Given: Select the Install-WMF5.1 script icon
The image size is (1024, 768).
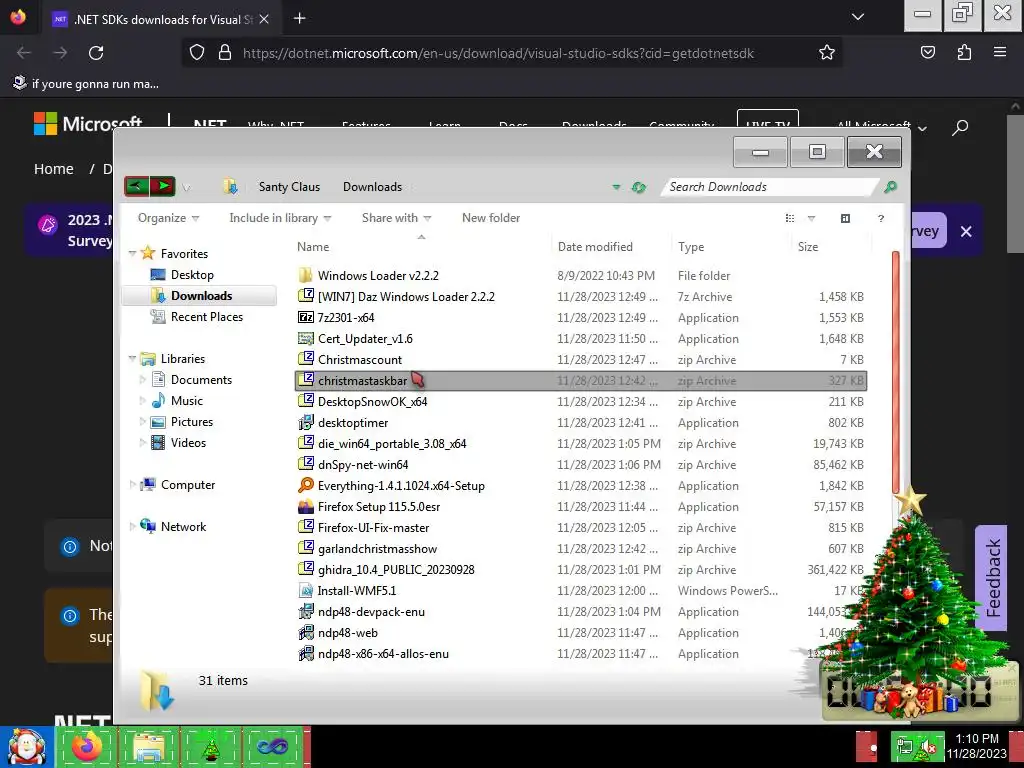Looking at the screenshot, I should click(x=306, y=590).
